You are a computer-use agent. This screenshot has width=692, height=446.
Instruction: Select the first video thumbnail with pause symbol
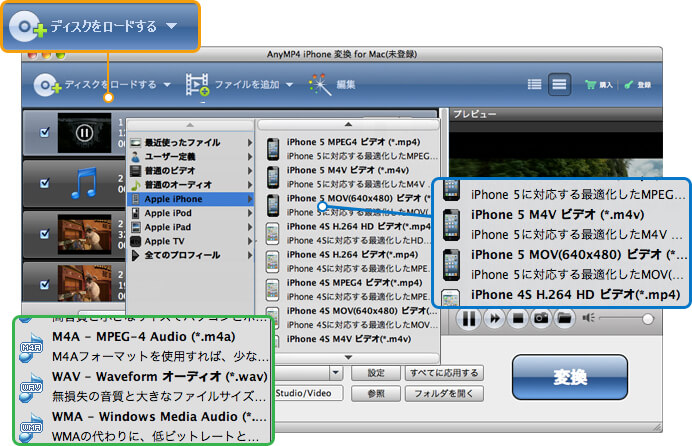click(84, 132)
